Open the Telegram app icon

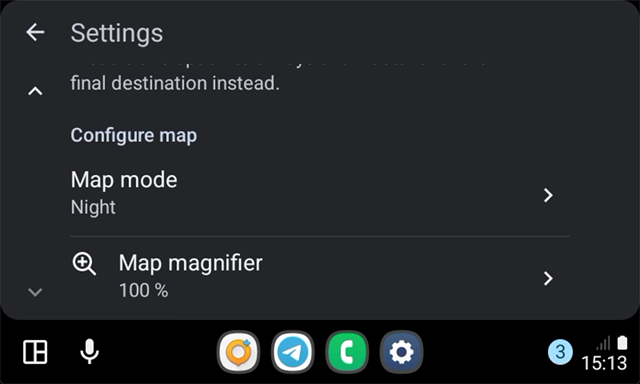click(293, 352)
